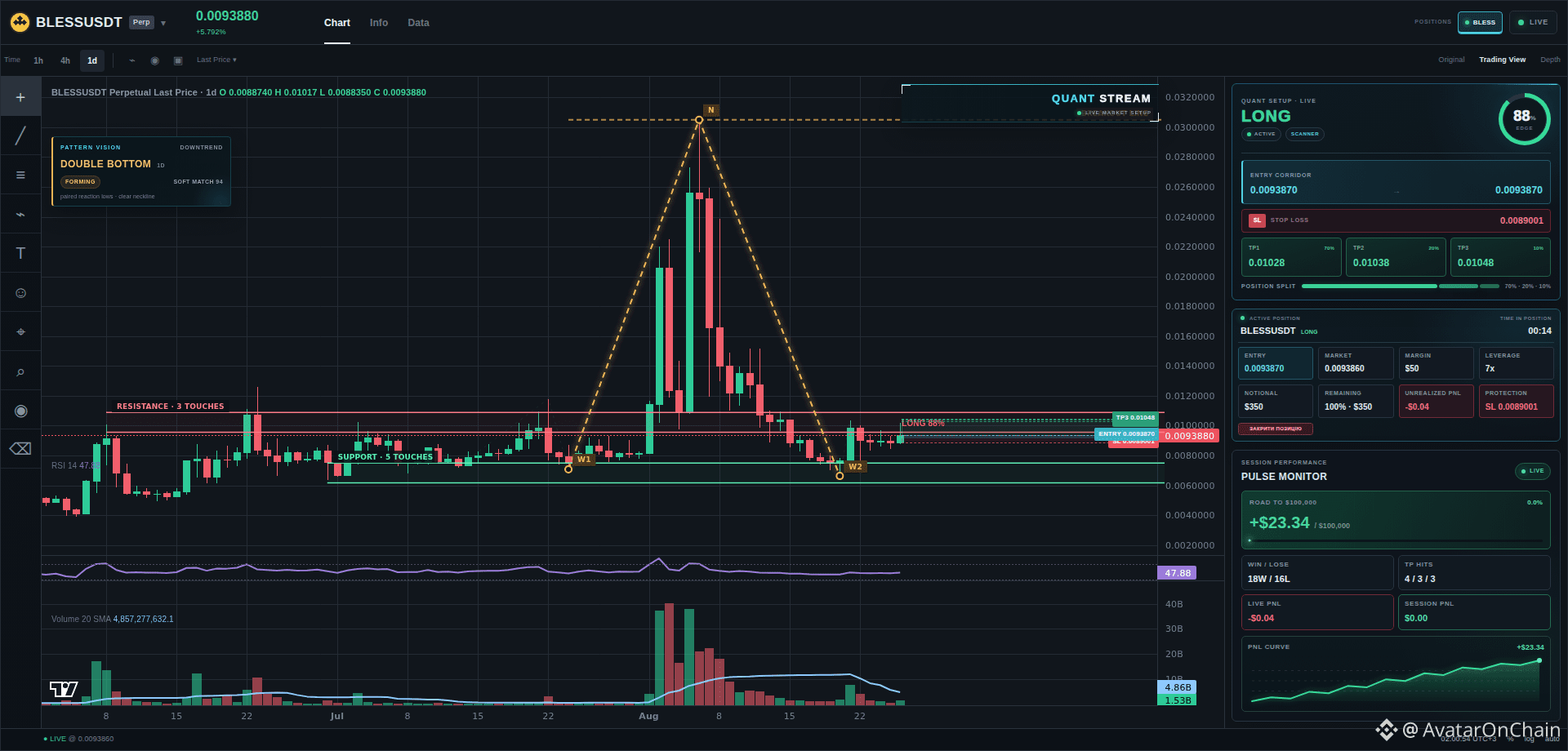Click the Double Bottom pattern vision card
This screenshot has width=1568, height=751.
141,171
